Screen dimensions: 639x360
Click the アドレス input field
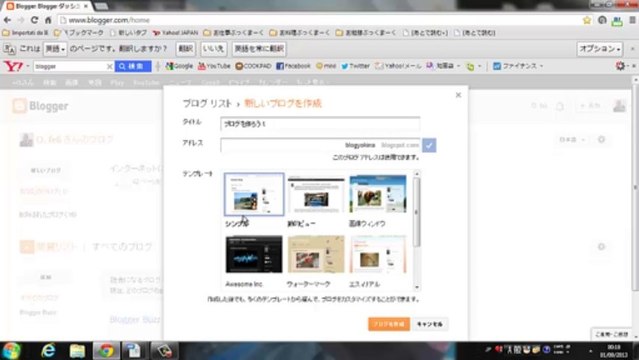(320, 145)
